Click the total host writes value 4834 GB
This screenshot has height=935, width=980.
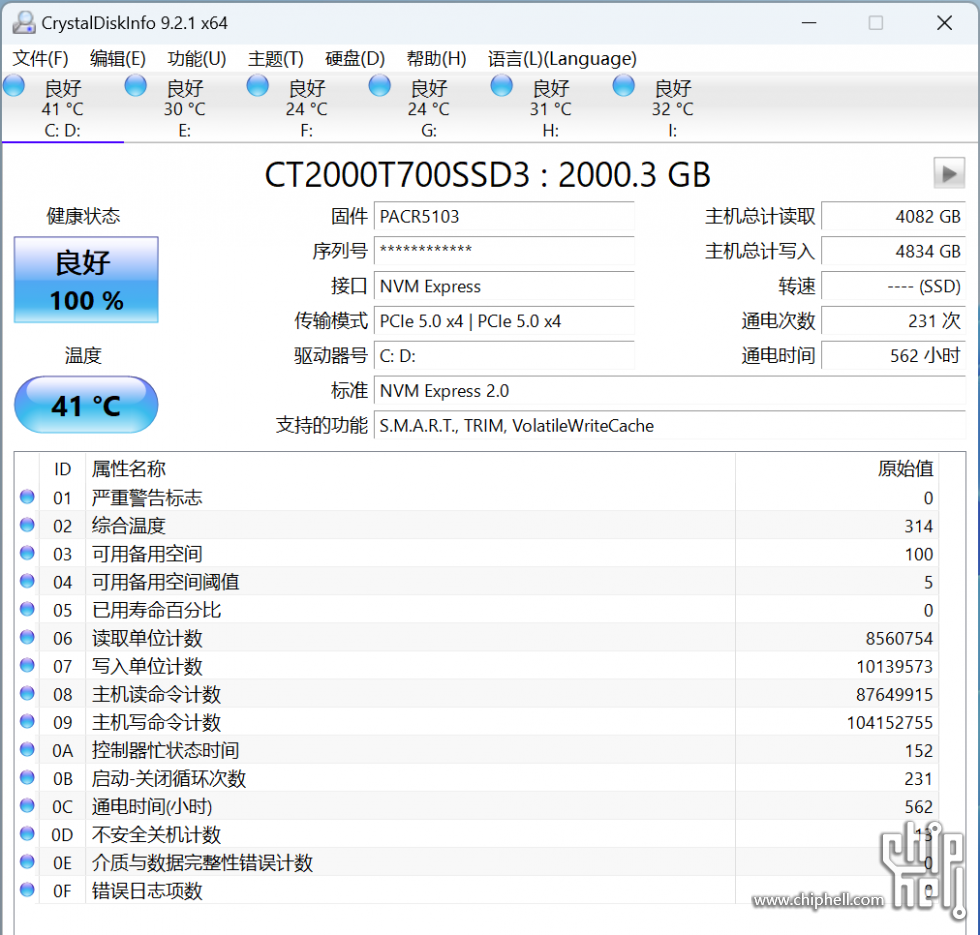894,251
